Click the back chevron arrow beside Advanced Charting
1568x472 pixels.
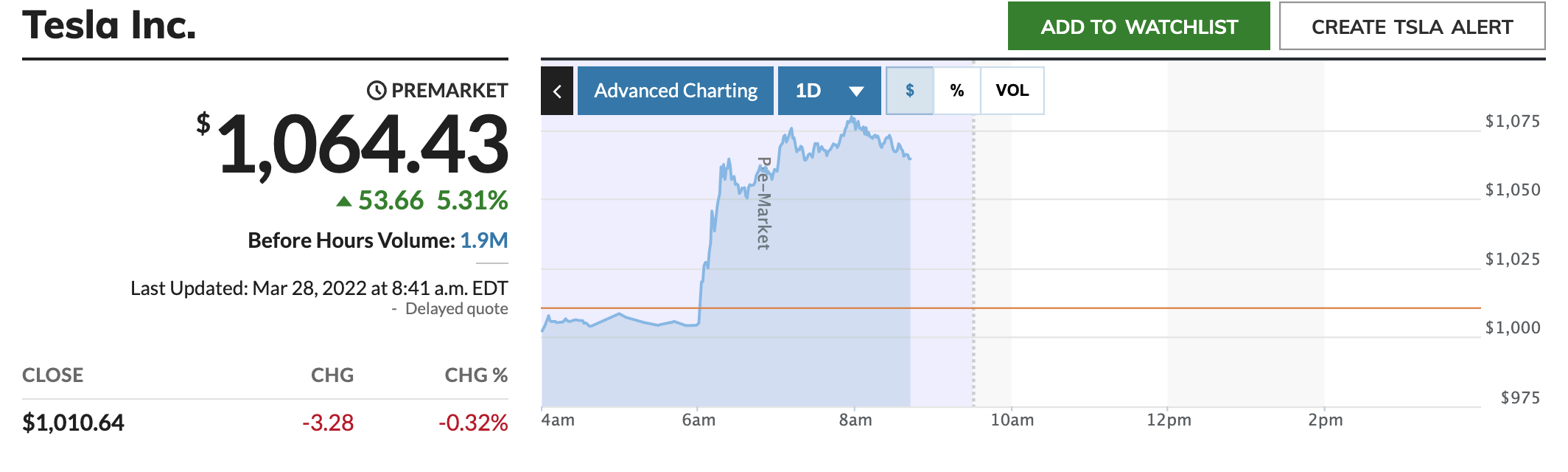(x=557, y=91)
